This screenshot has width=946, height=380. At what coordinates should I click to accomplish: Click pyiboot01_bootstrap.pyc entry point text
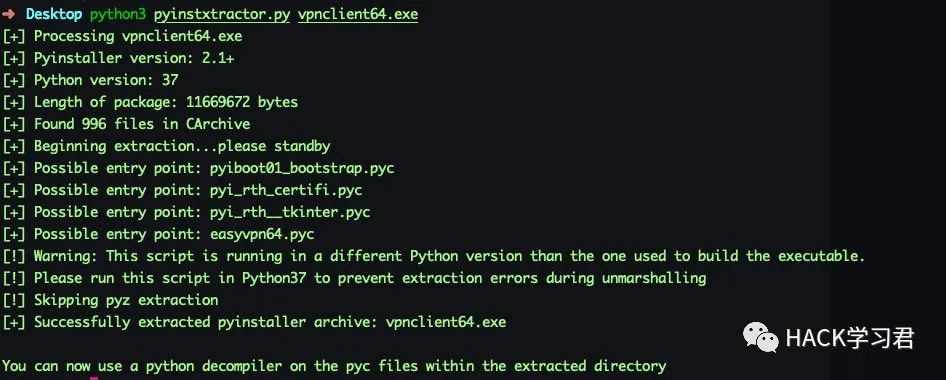[302, 168]
